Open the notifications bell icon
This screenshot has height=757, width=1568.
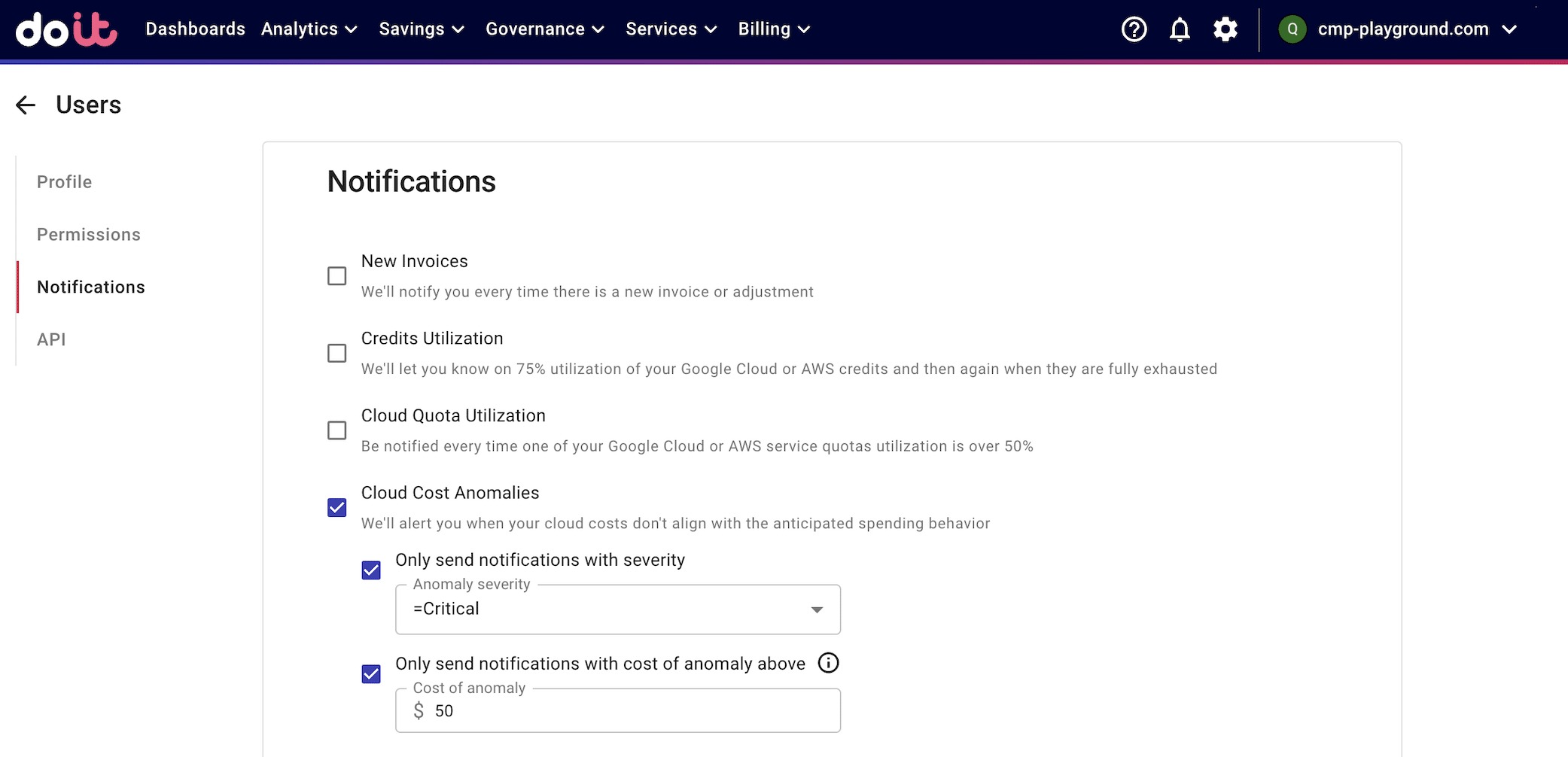click(x=1180, y=29)
